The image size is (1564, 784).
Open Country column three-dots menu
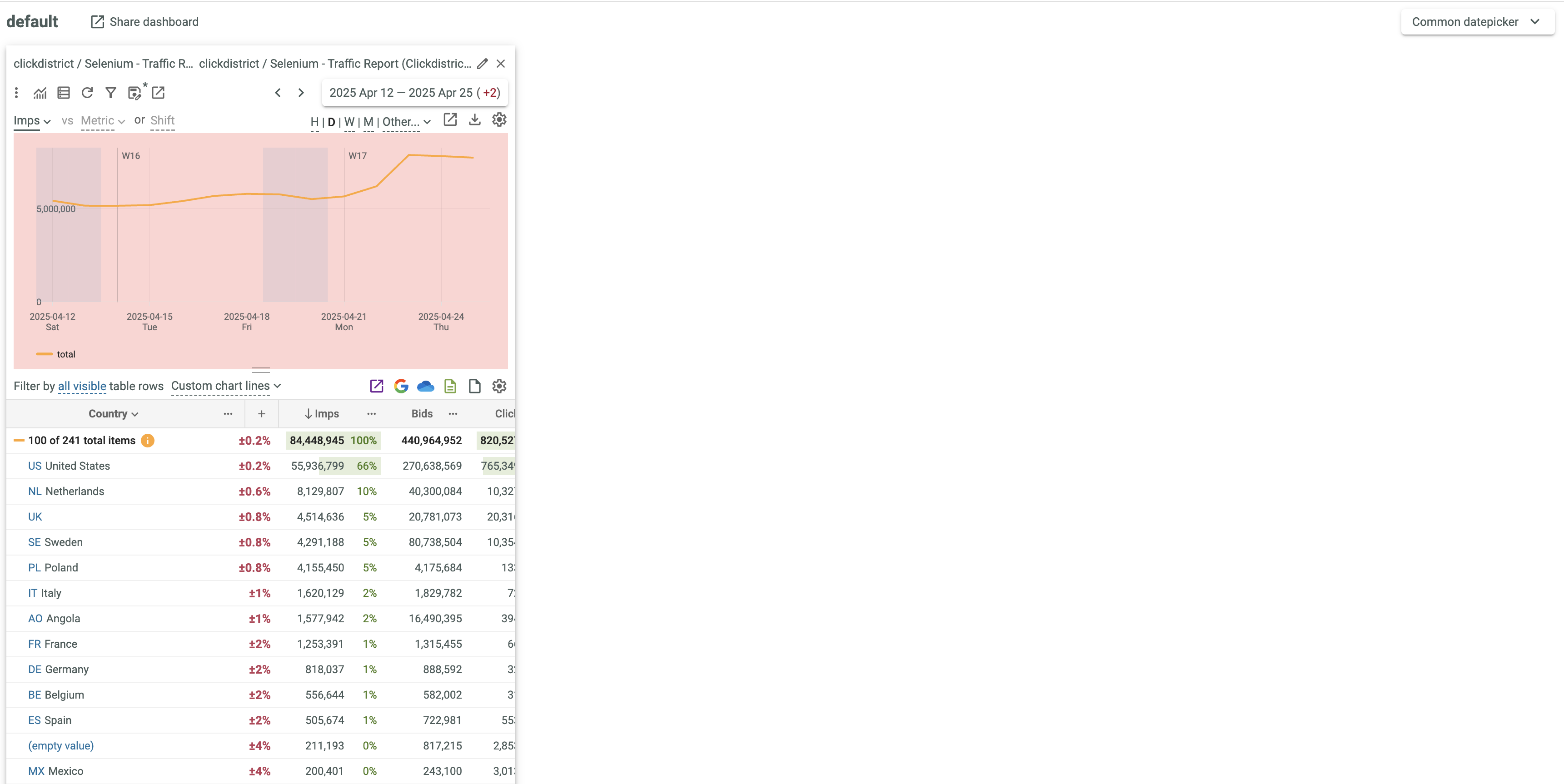point(228,414)
